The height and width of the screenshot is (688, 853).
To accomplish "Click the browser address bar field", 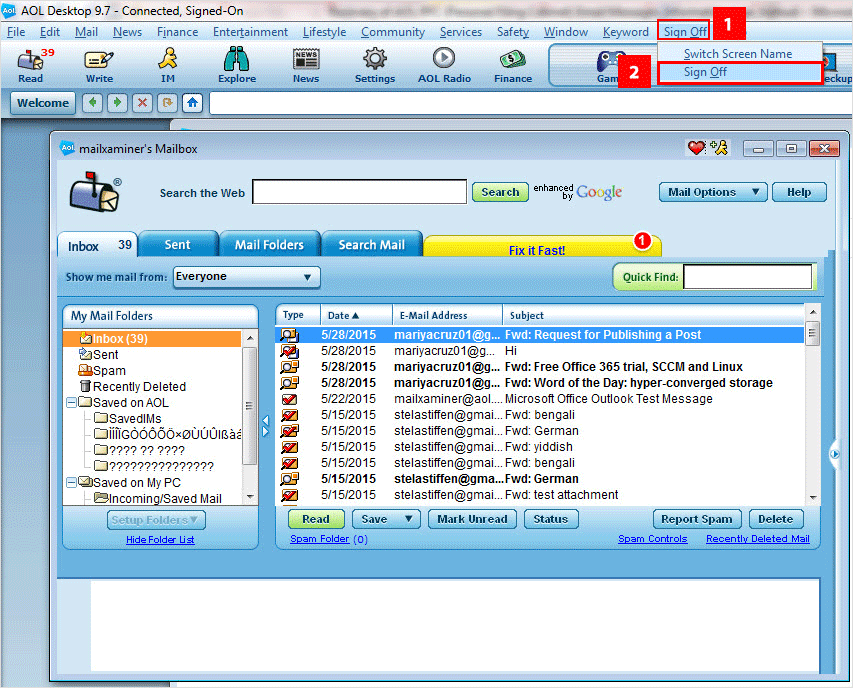I will coord(530,103).
